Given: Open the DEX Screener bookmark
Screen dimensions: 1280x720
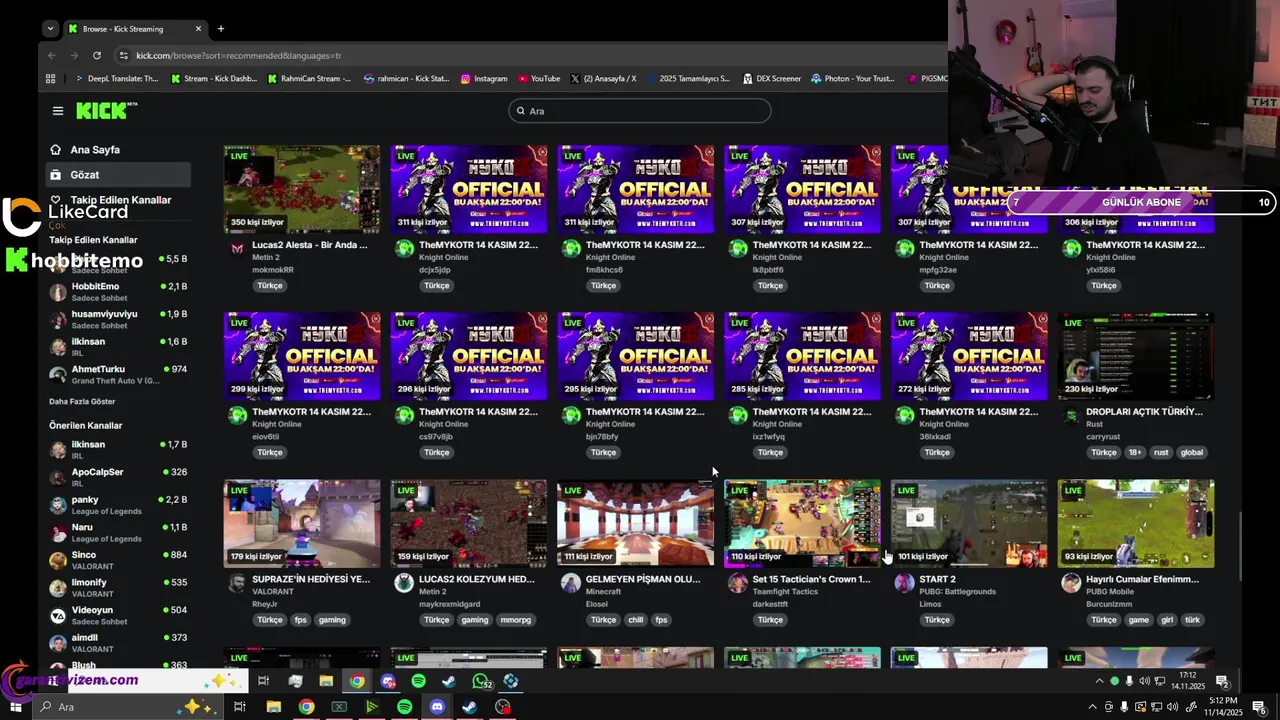Looking at the screenshot, I should (772, 78).
